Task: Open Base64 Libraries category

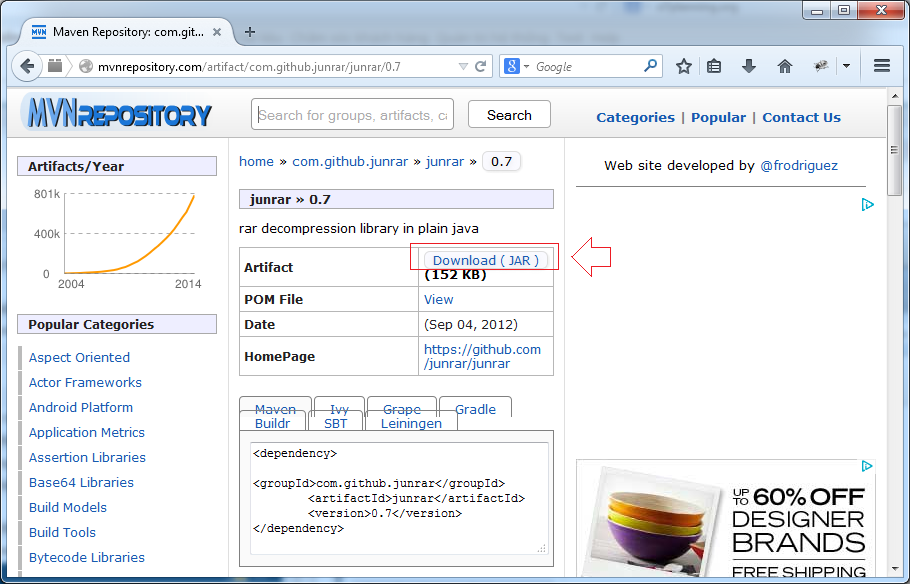Action: (x=81, y=482)
